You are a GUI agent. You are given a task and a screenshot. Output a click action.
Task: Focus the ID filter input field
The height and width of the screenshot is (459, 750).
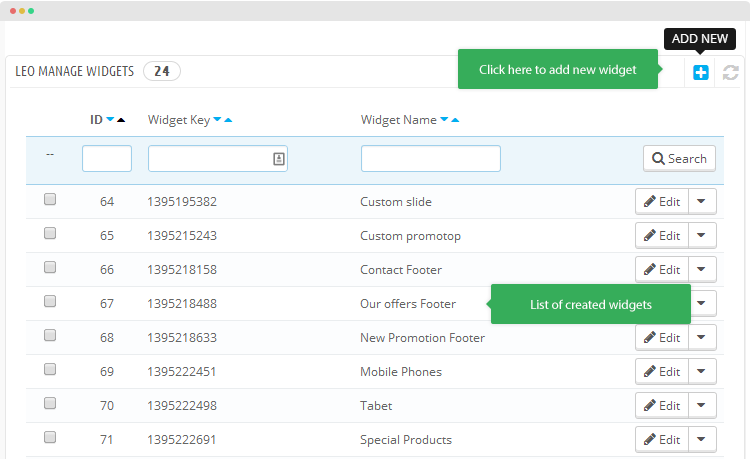[x=107, y=158]
